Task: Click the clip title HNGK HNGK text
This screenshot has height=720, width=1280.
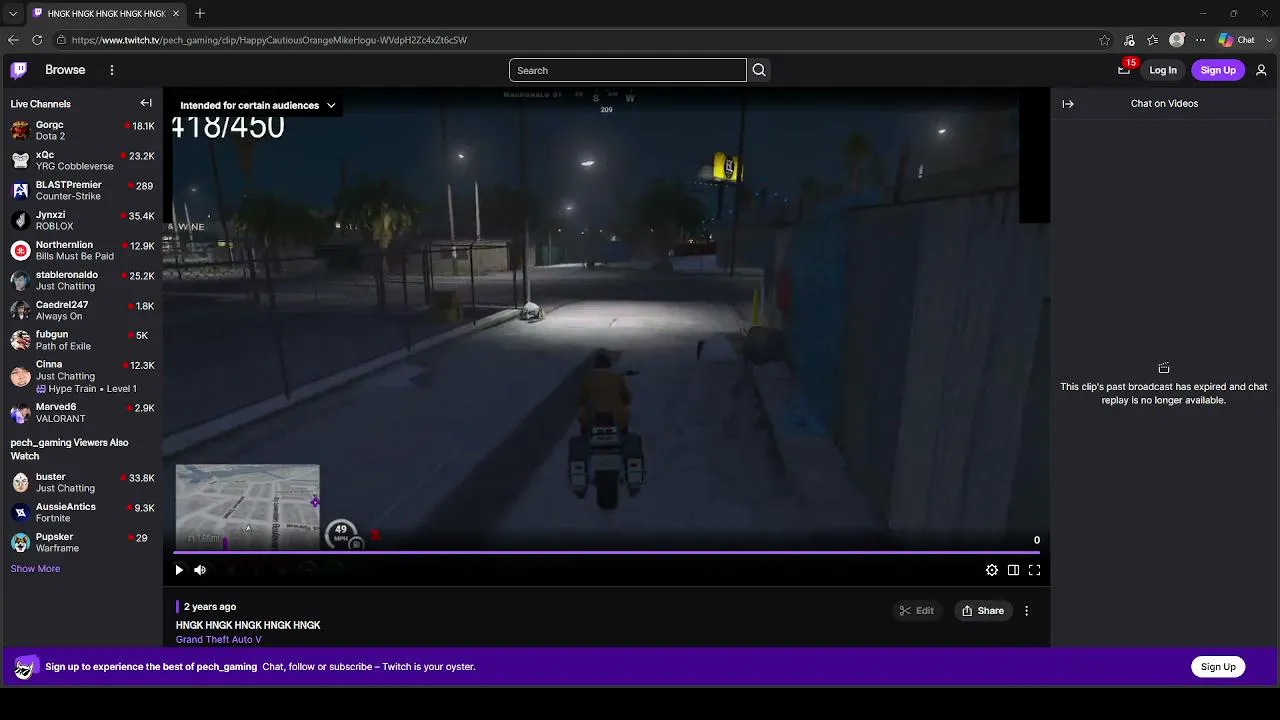Action: tap(248, 626)
